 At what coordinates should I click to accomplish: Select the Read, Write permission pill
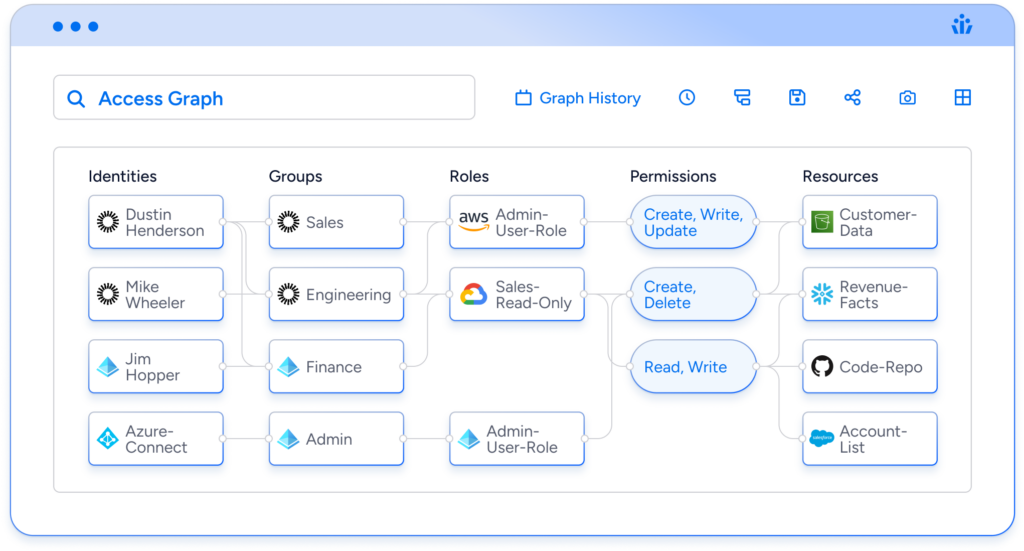click(x=693, y=367)
